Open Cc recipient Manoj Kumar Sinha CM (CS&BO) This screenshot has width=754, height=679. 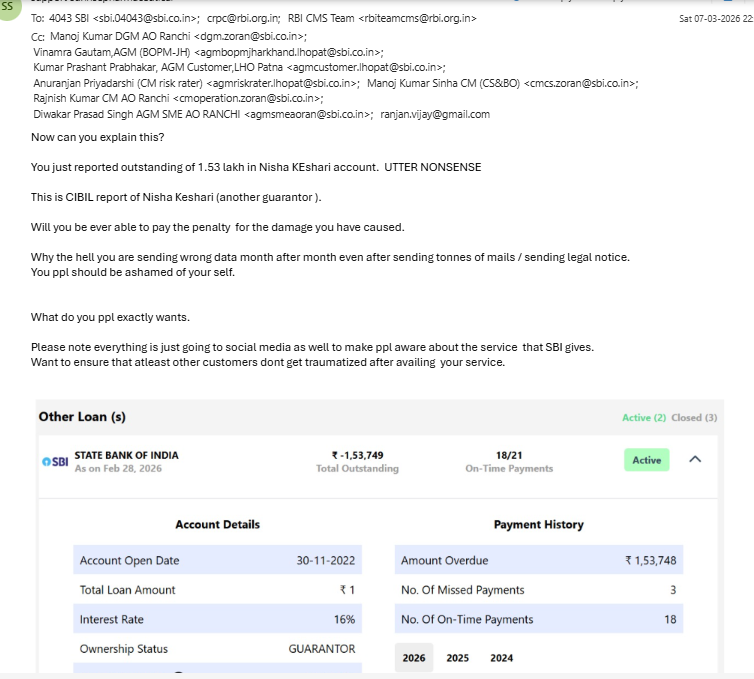click(x=503, y=83)
